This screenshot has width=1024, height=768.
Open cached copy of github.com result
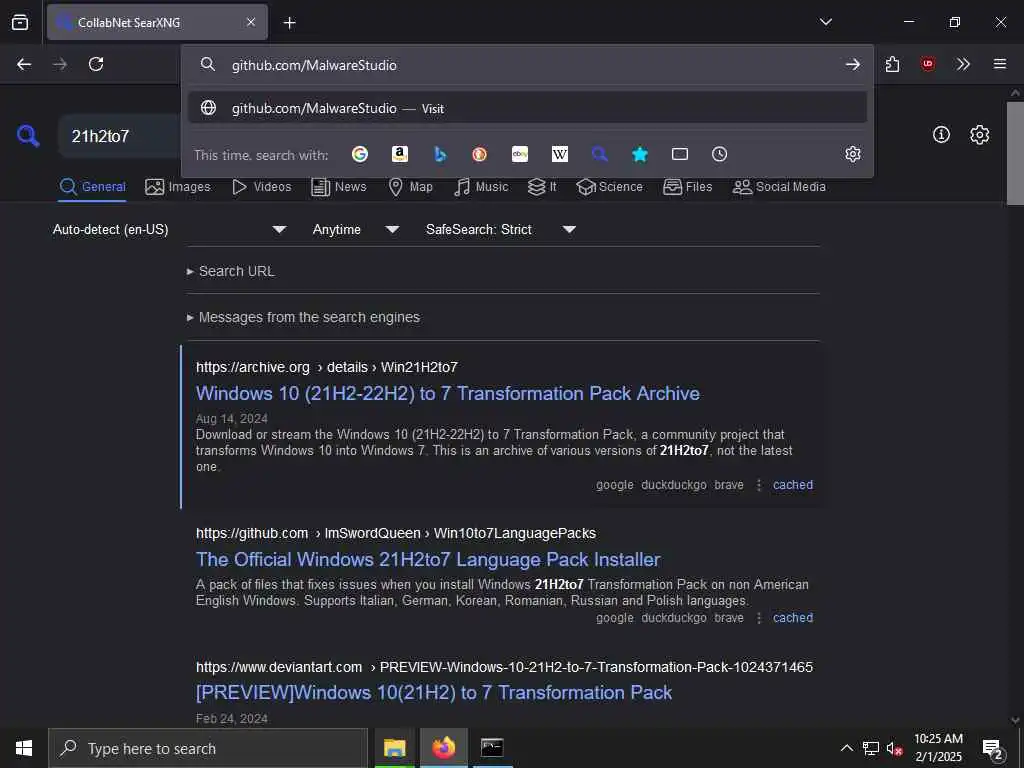pos(793,618)
